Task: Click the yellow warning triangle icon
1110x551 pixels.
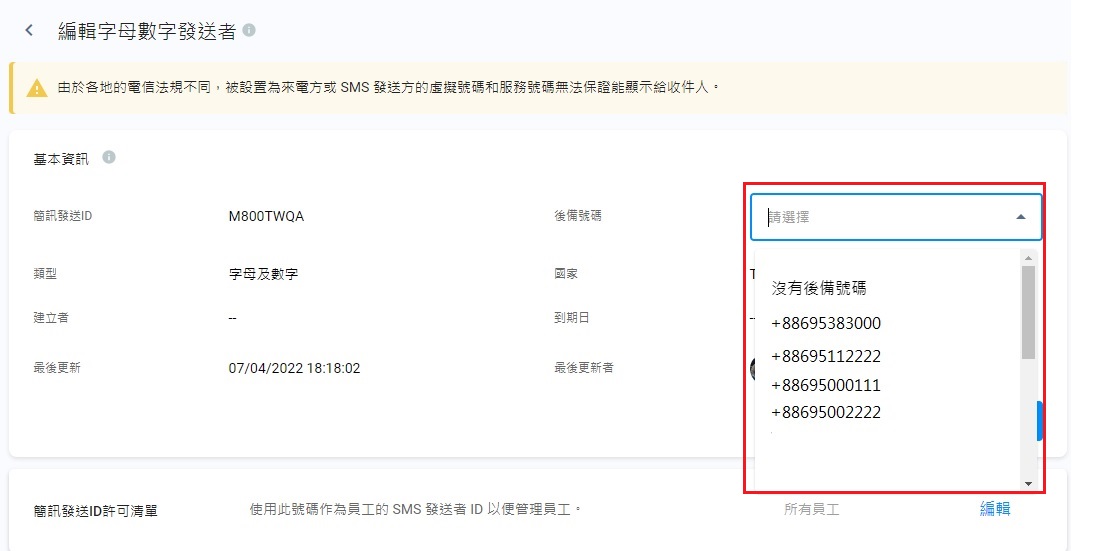Action: 37,88
